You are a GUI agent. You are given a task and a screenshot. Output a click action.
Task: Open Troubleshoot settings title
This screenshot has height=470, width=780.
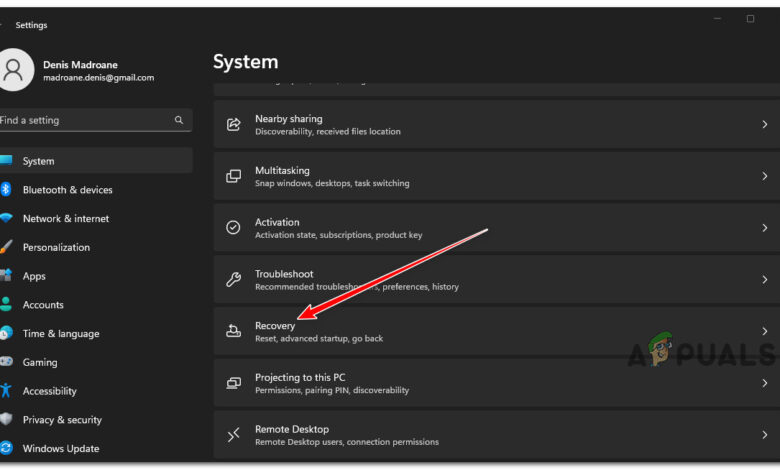[x=284, y=274]
